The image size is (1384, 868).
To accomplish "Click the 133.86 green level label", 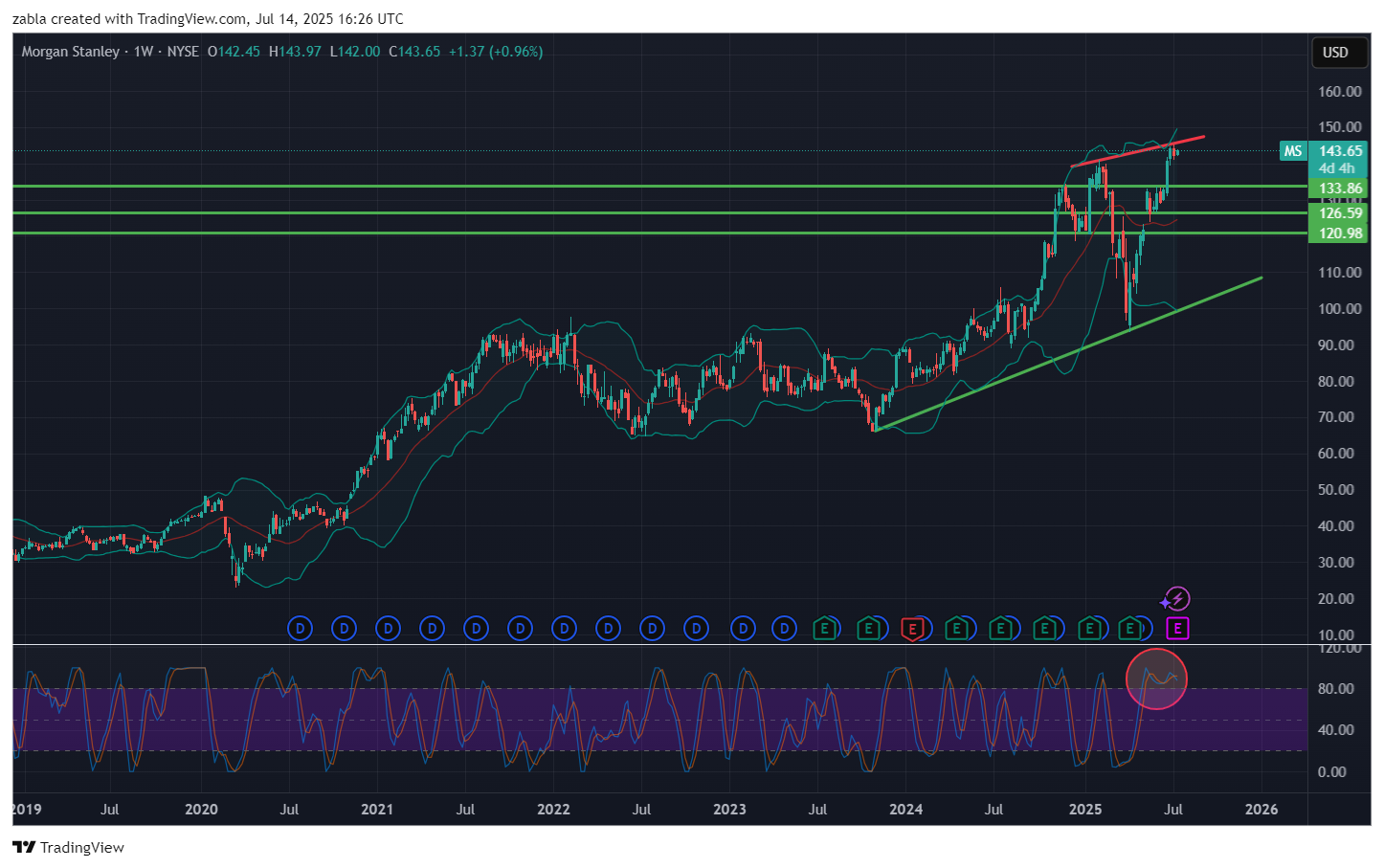I will pyautogui.click(x=1340, y=189).
